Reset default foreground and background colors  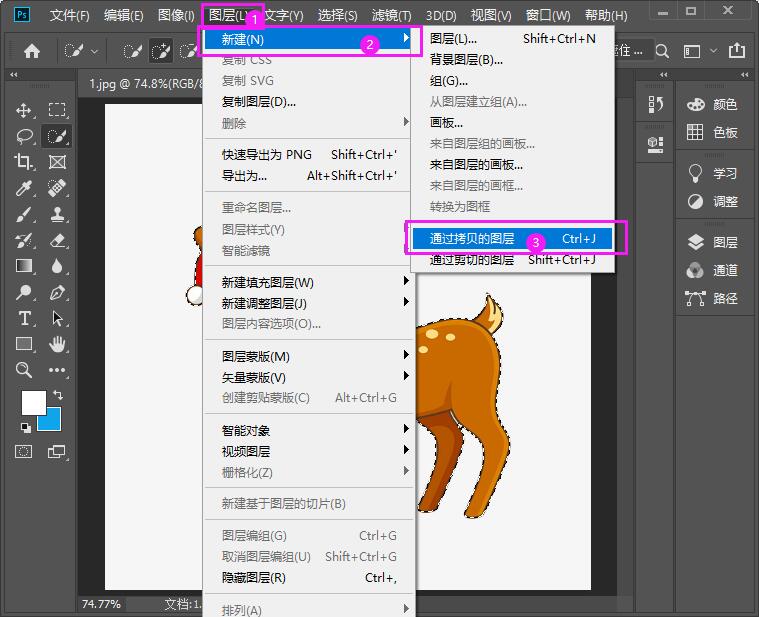(x=26, y=427)
